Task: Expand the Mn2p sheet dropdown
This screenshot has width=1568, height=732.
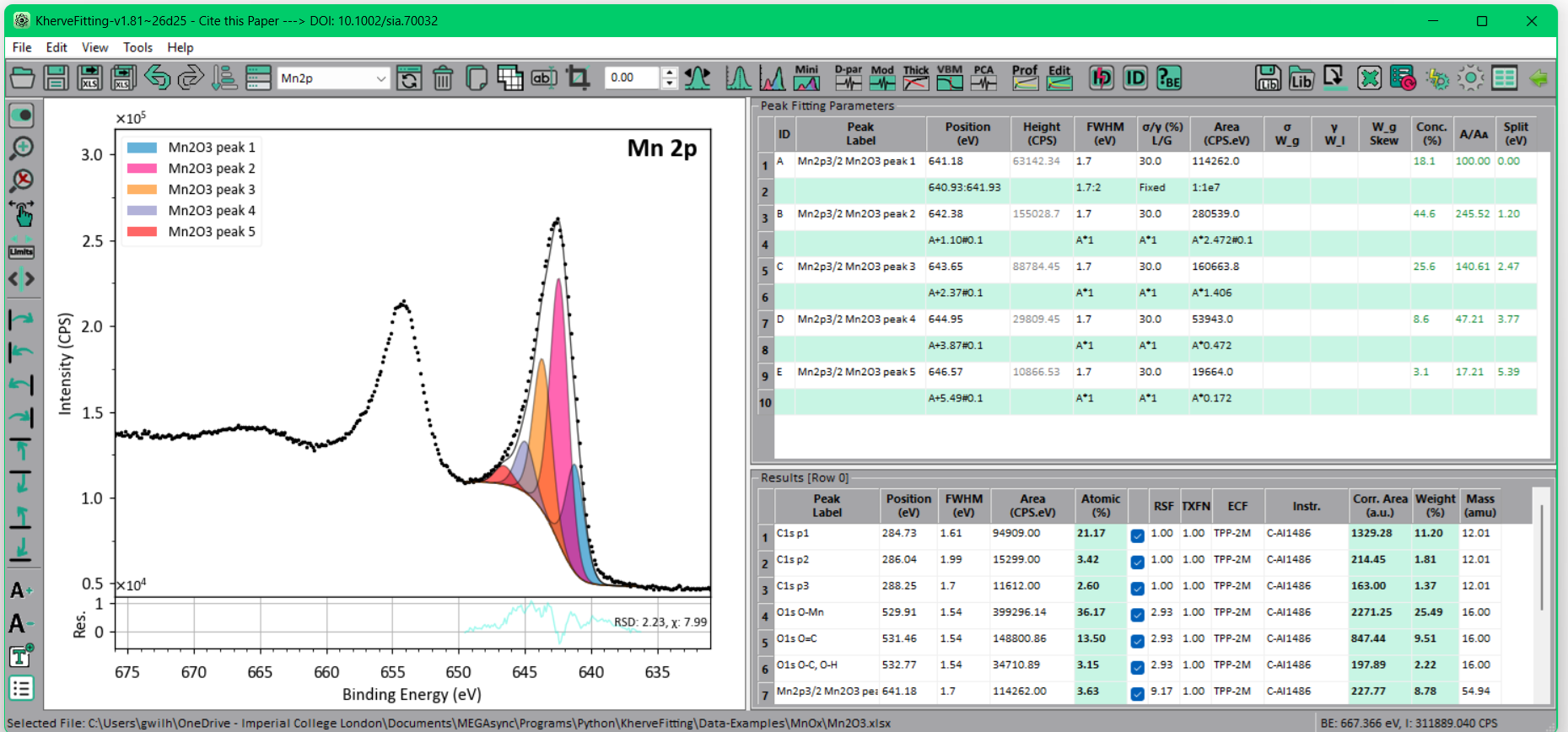Action: 381,78
